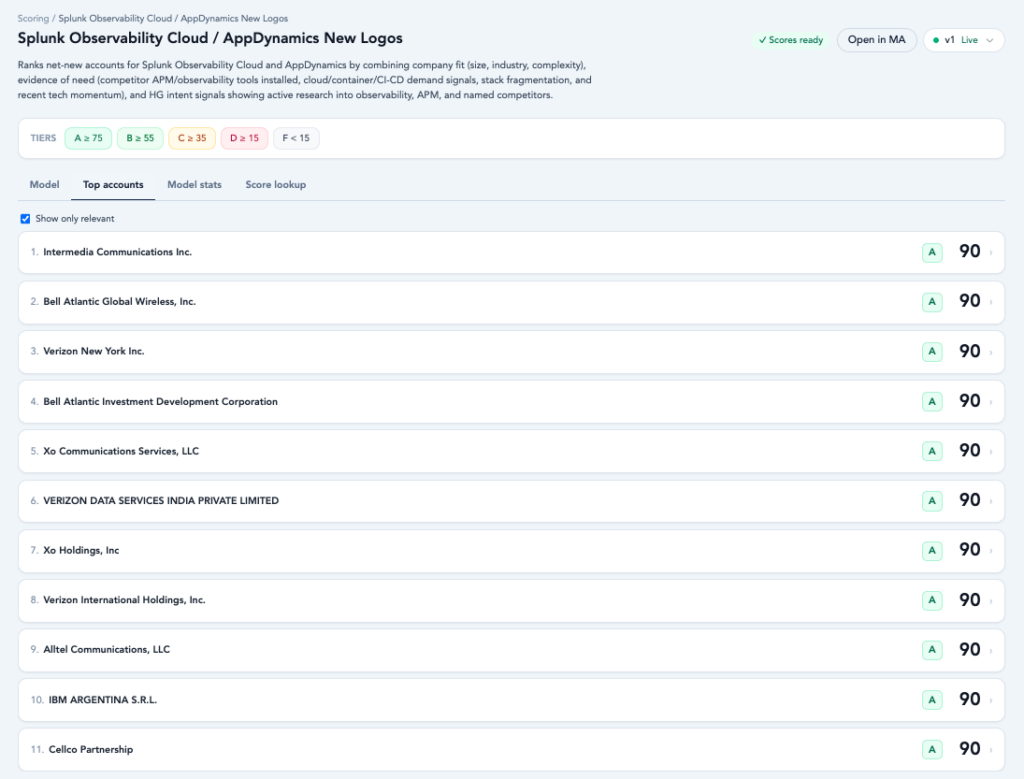Click the A badge on IBM ARGENTINA row
Screen dimensions: 1024x779
(x=932, y=700)
